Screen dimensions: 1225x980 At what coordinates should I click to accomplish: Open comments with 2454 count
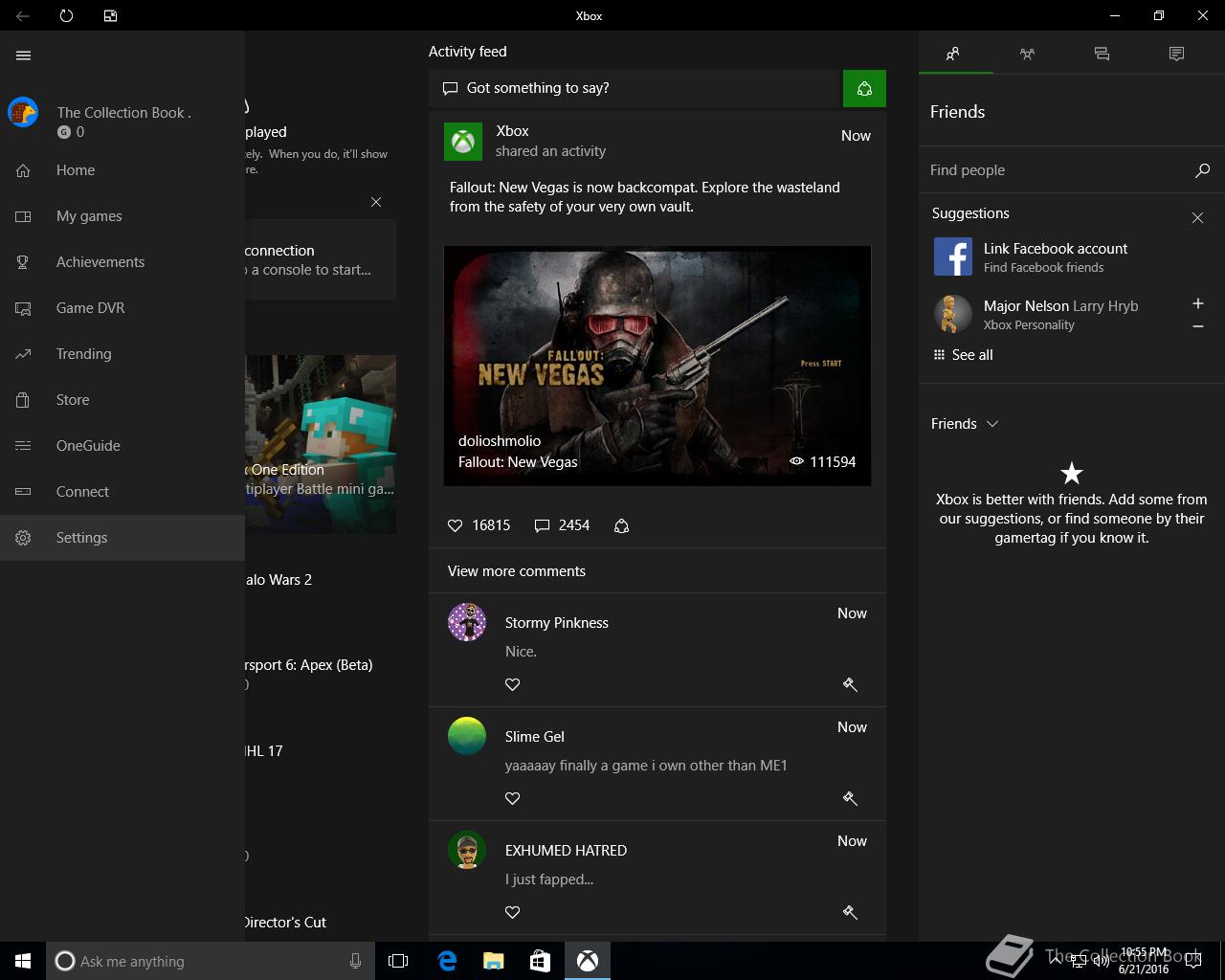[562, 525]
